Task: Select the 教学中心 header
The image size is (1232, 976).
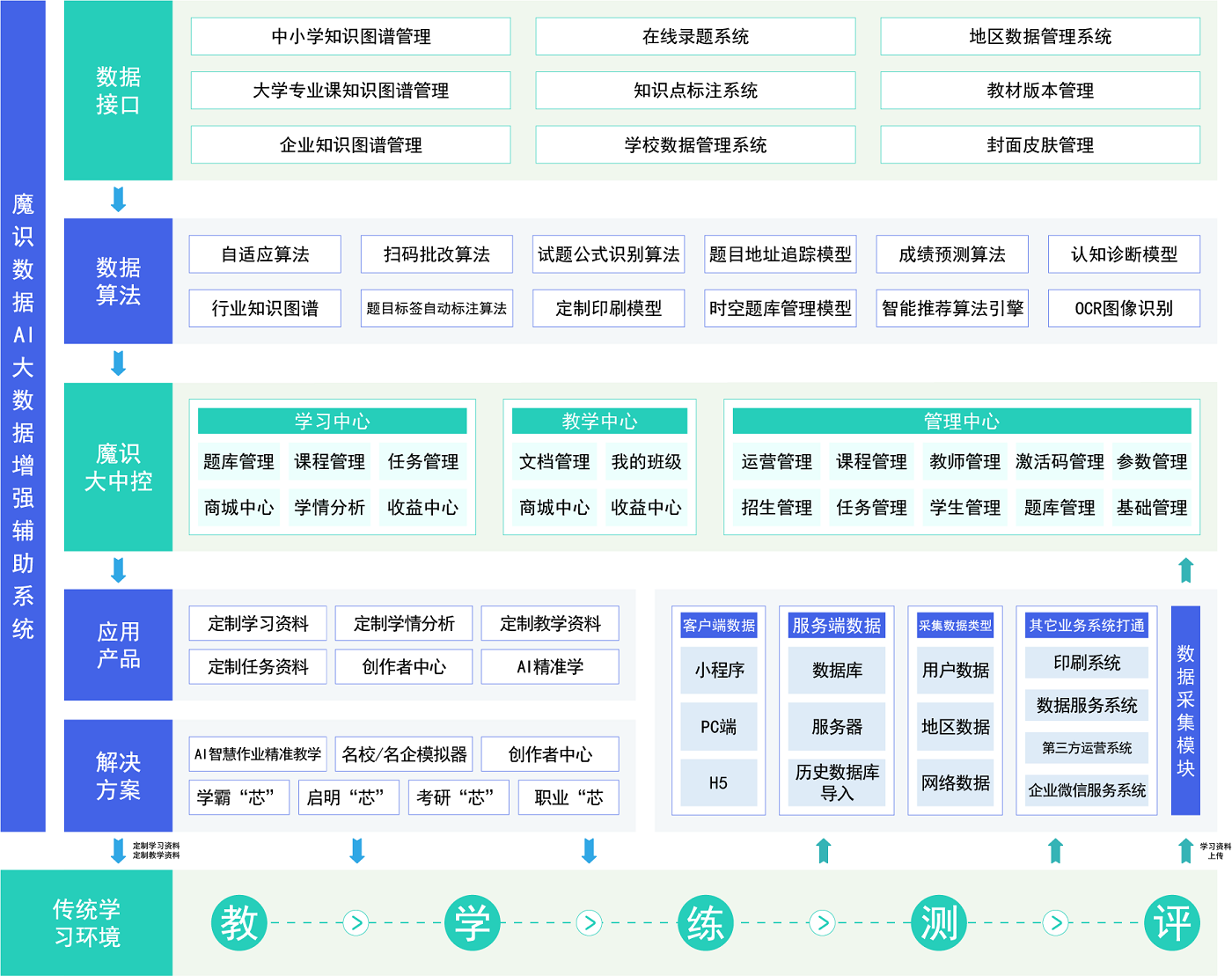Action: [599, 422]
